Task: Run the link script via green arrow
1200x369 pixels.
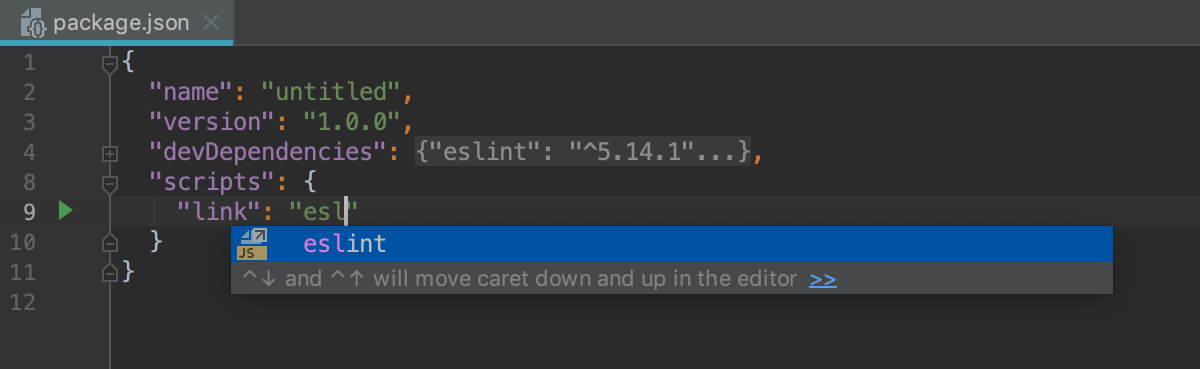Action: click(65, 211)
